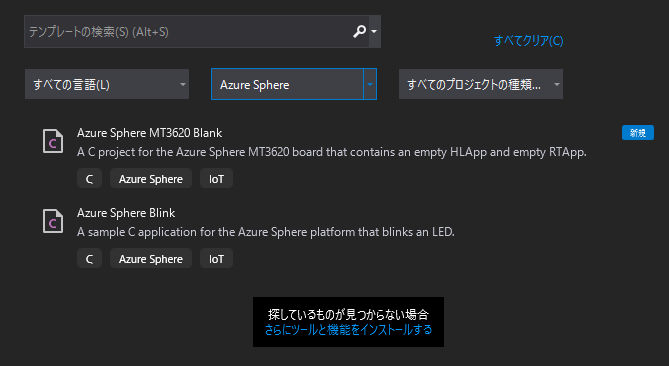Viewport: 669px width, 366px height.
Task: Click the 新規 badge on MT3620 Blank
Action: click(x=637, y=133)
